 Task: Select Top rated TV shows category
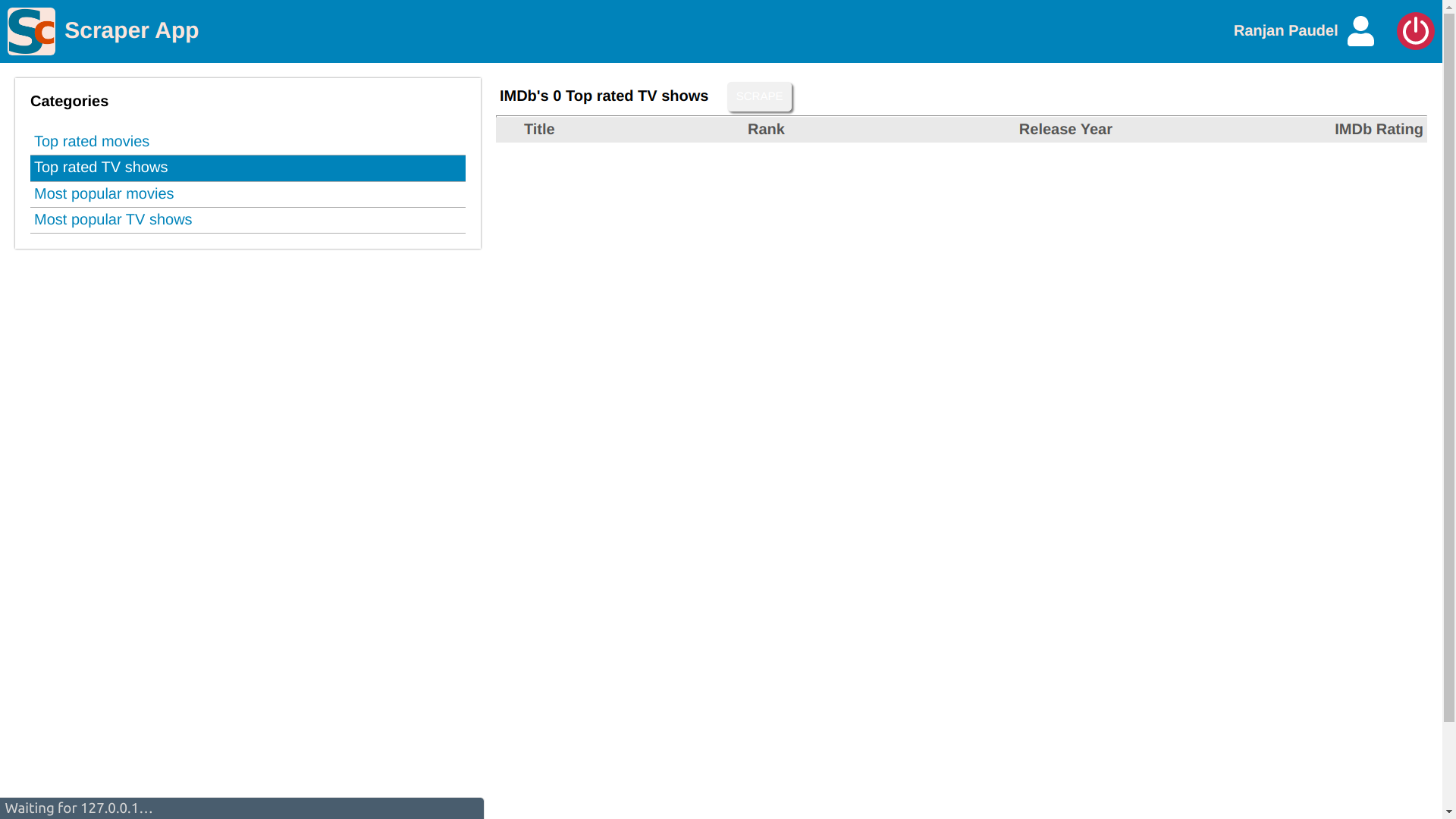pyautogui.click(x=101, y=168)
